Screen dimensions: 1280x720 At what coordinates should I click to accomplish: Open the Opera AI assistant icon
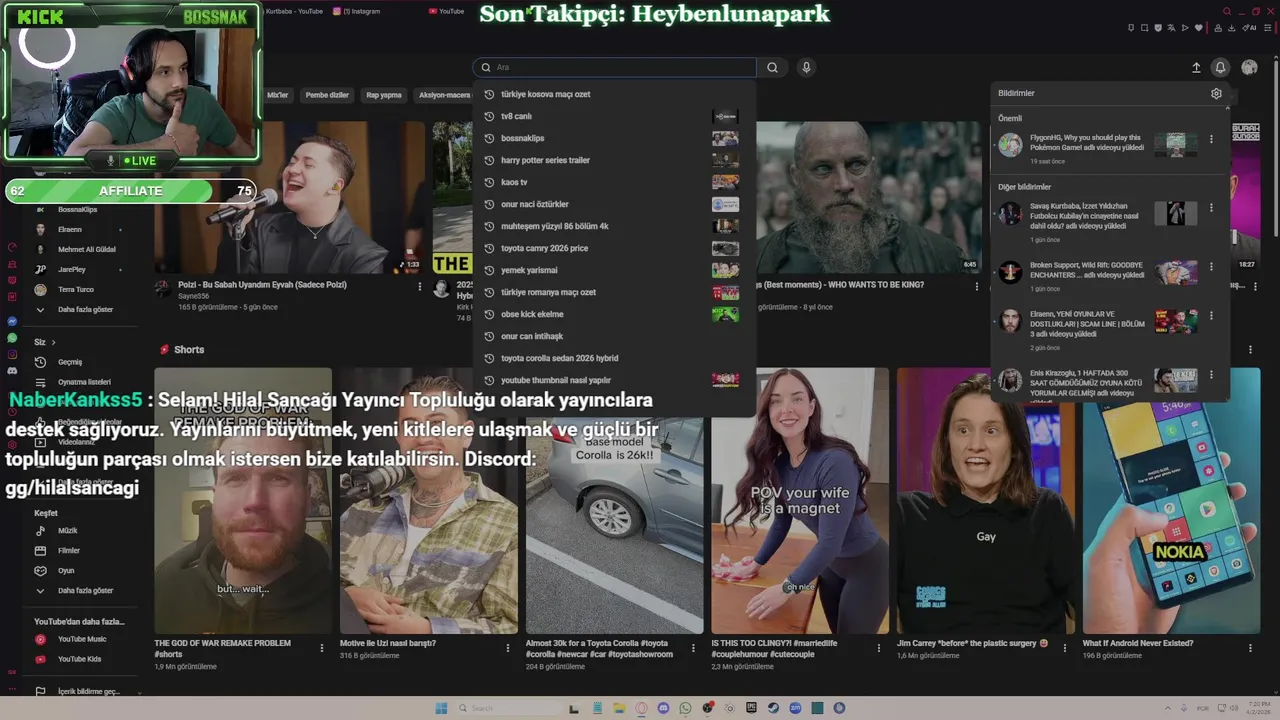(1249, 28)
